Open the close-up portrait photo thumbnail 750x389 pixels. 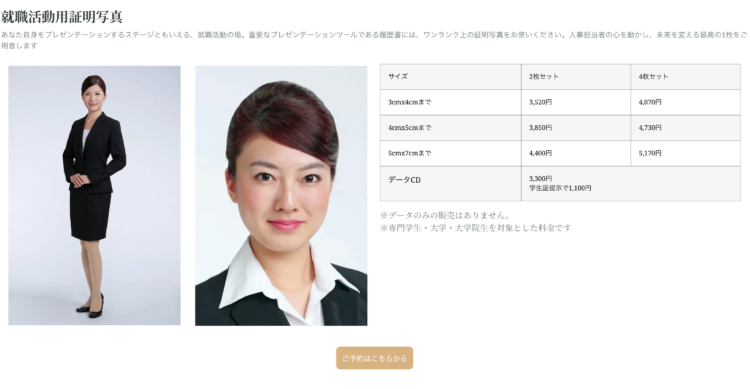pos(281,196)
